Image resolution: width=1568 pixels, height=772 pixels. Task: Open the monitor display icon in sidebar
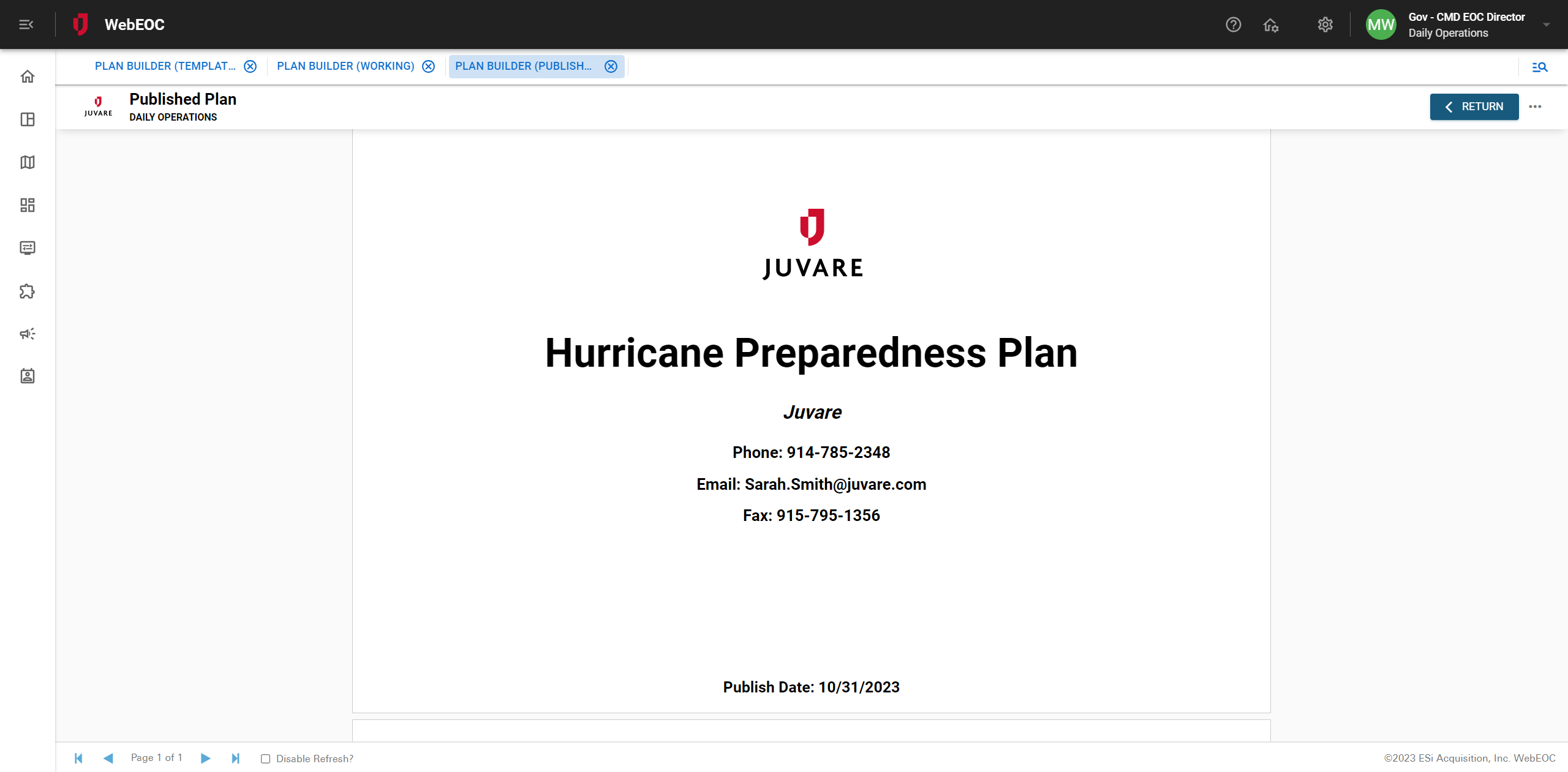[x=28, y=248]
